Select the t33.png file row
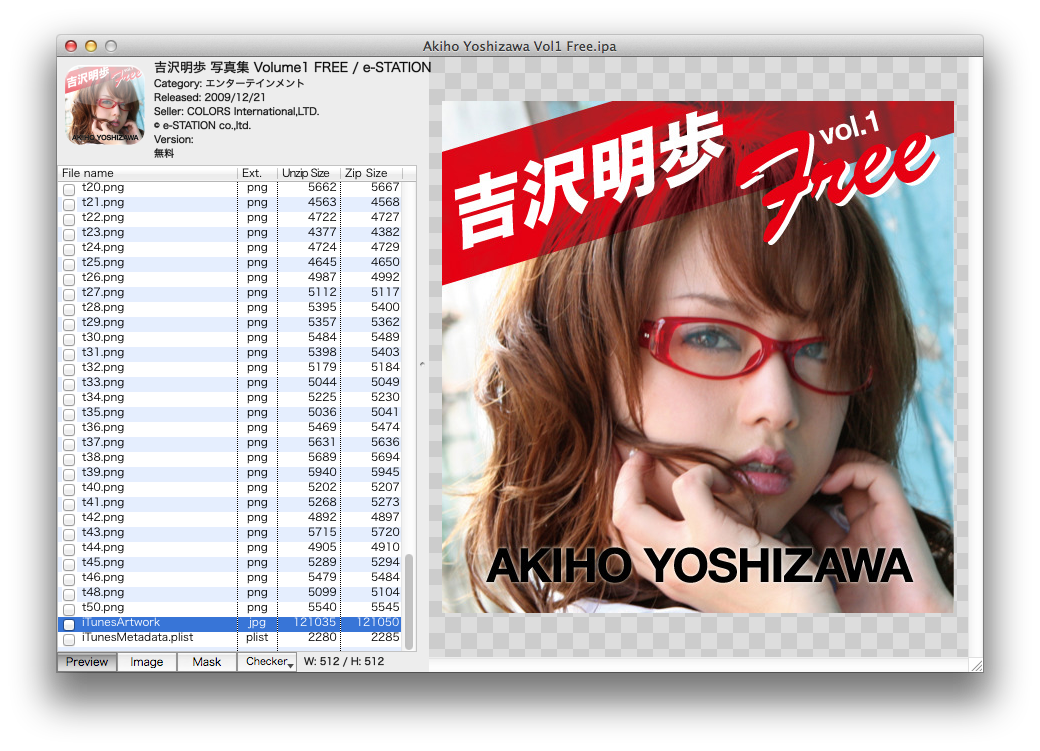The image size is (1040, 751). pyautogui.click(x=230, y=382)
